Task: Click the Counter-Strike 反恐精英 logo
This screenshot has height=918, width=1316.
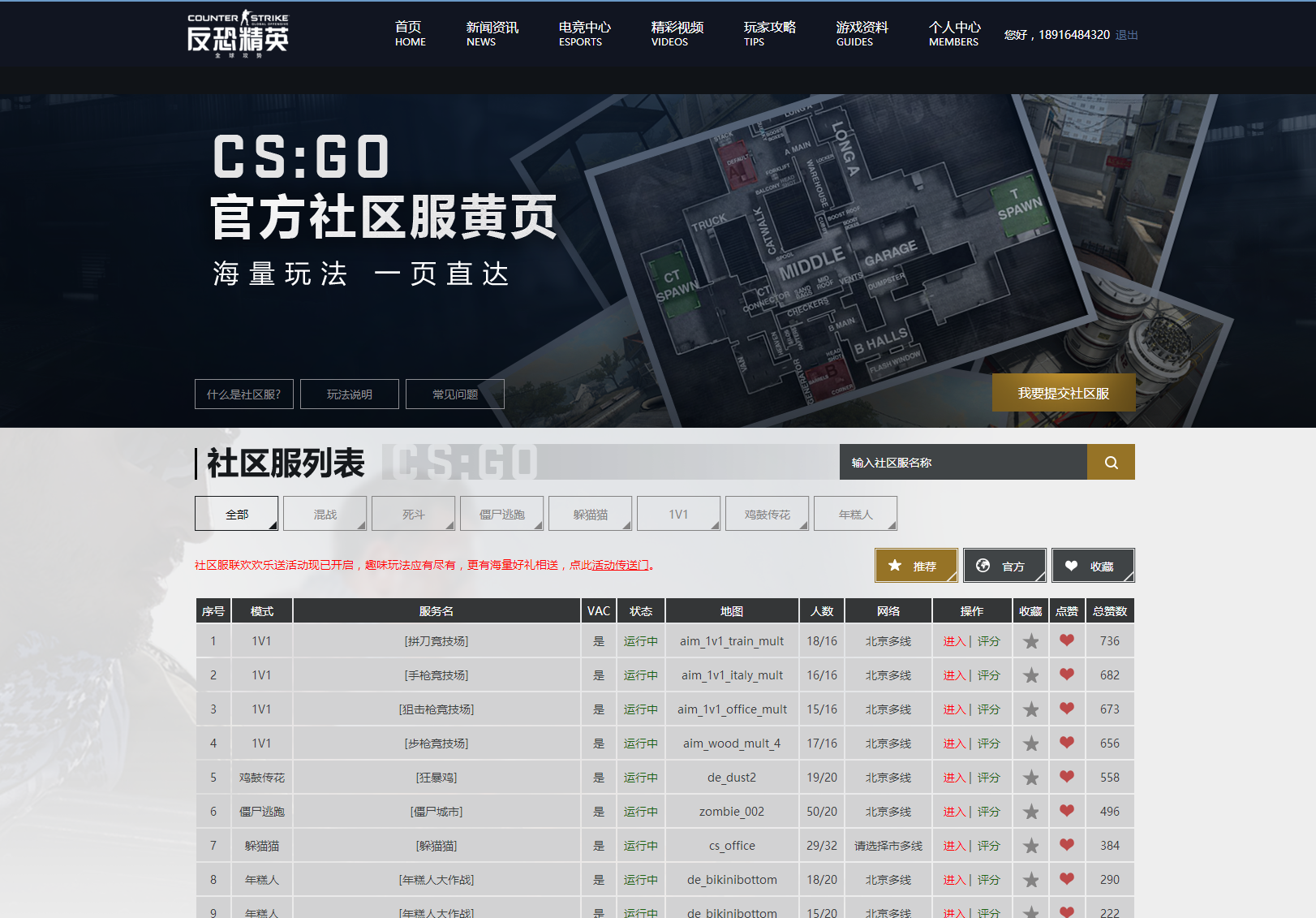Action: [235, 34]
